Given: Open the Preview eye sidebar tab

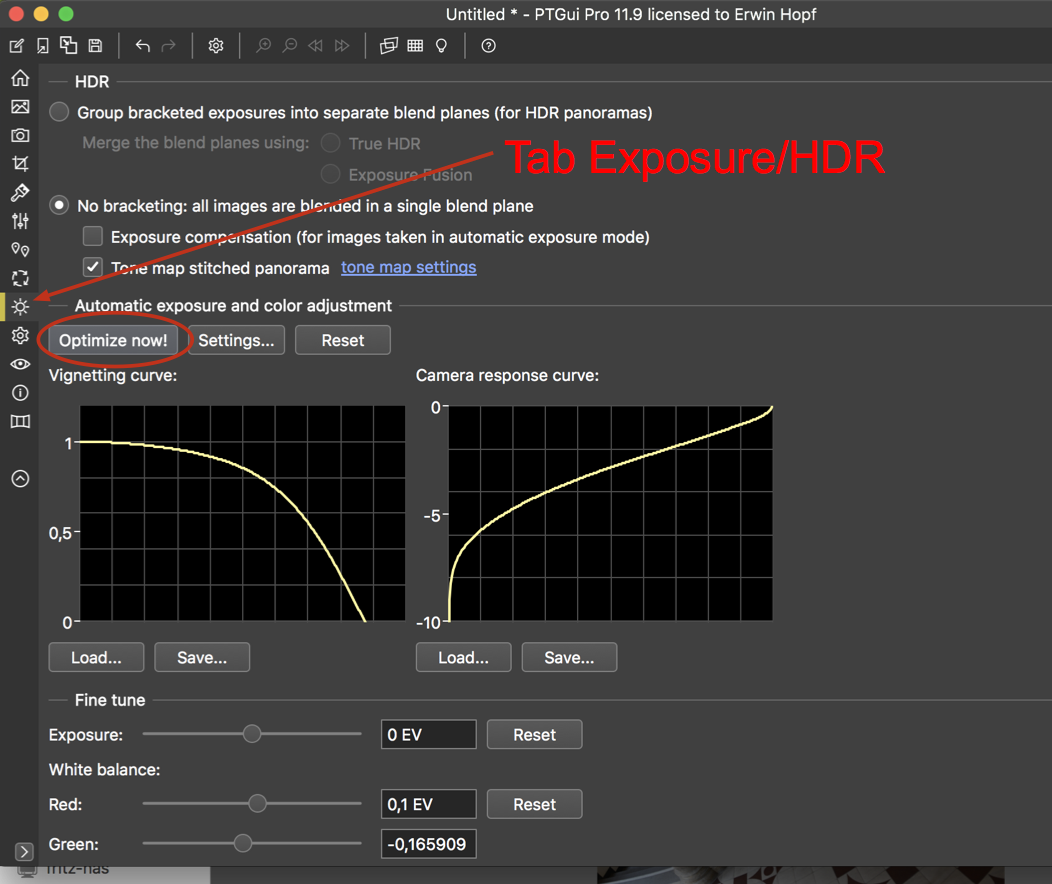Looking at the screenshot, I should (20, 364).
